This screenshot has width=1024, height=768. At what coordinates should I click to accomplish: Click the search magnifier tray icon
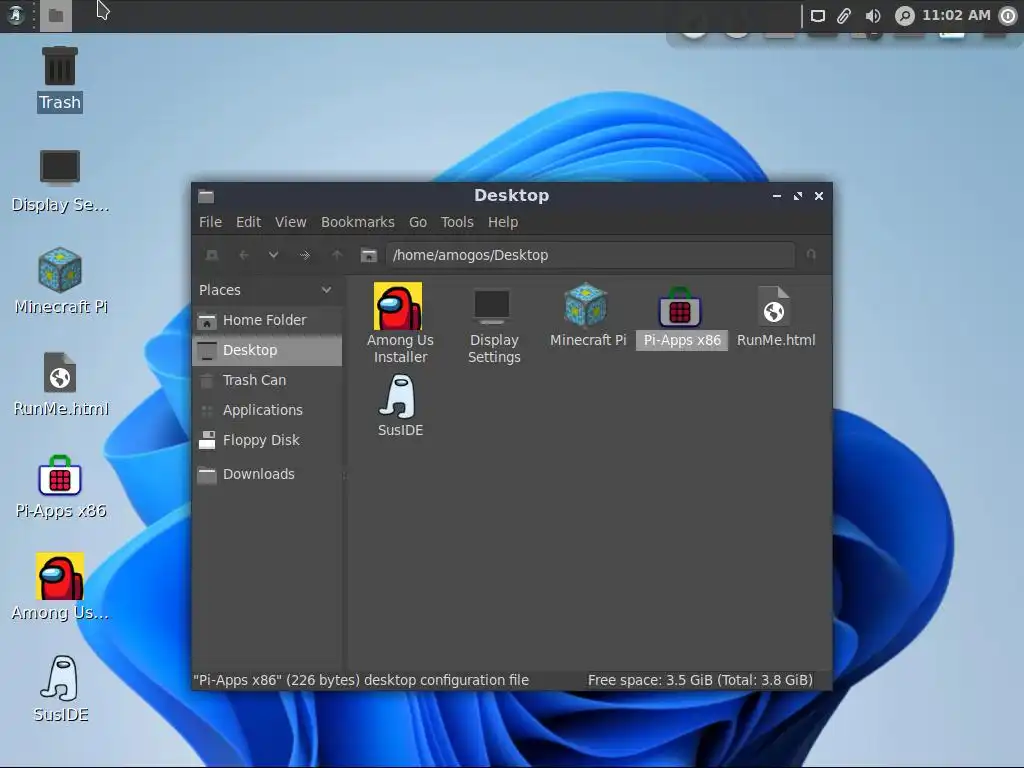904,16
